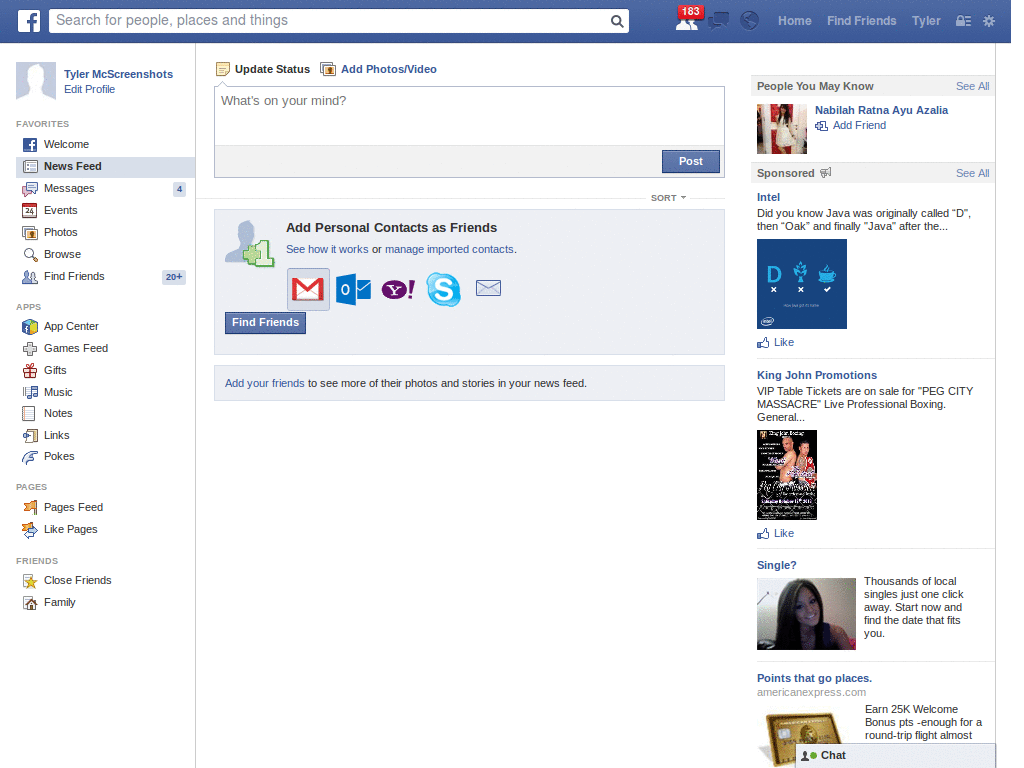Open the messages icon in top bar

[x=718, y=21]
